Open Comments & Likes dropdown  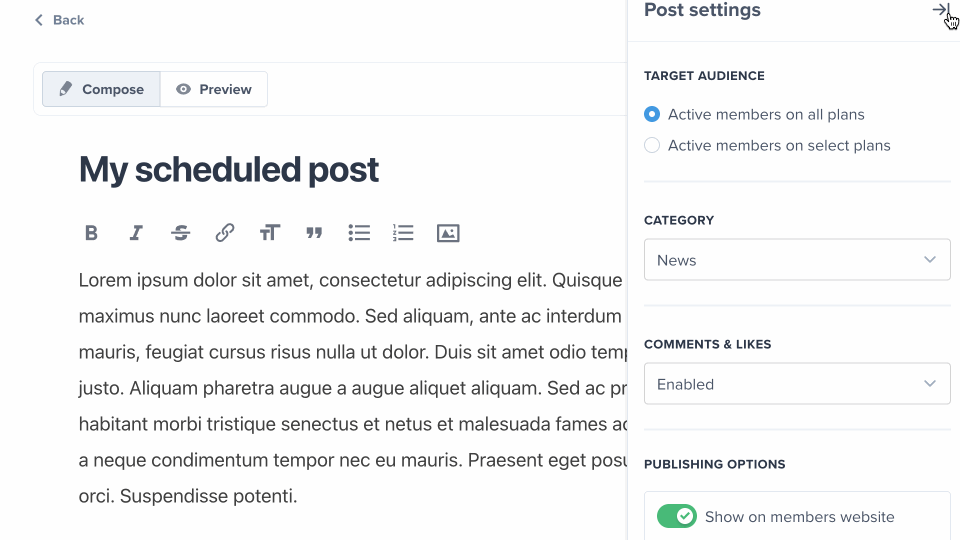click(x=797, y=384)
